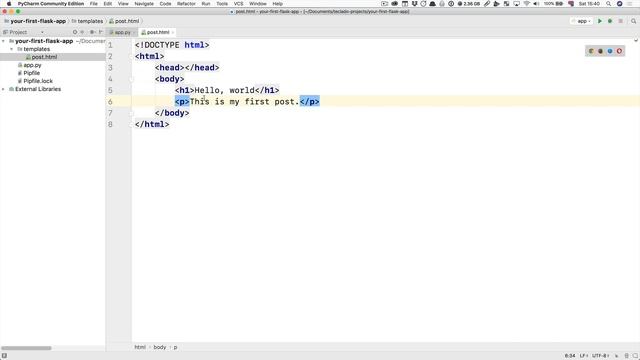Screen dimensions: 640x360
Task: Click scroll-from-source target icon in Project panel
Action: tap(75, 32)
